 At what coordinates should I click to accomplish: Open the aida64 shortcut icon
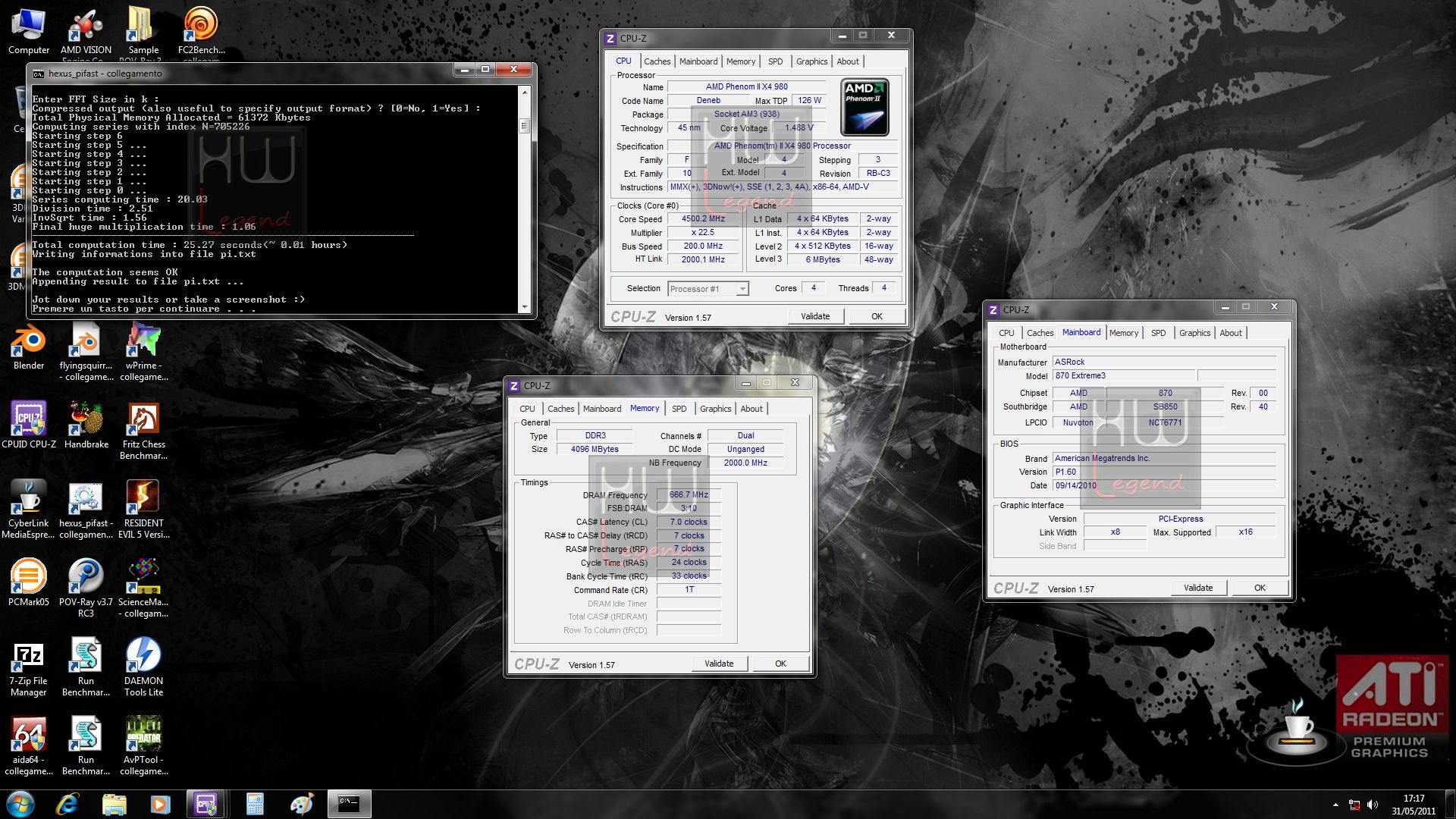pos(29,745)
